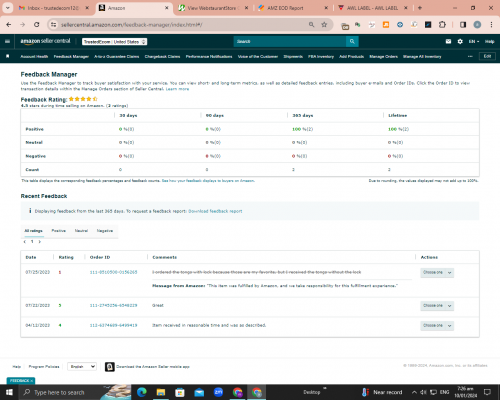Click the Seller Central search field

[290, 41]
